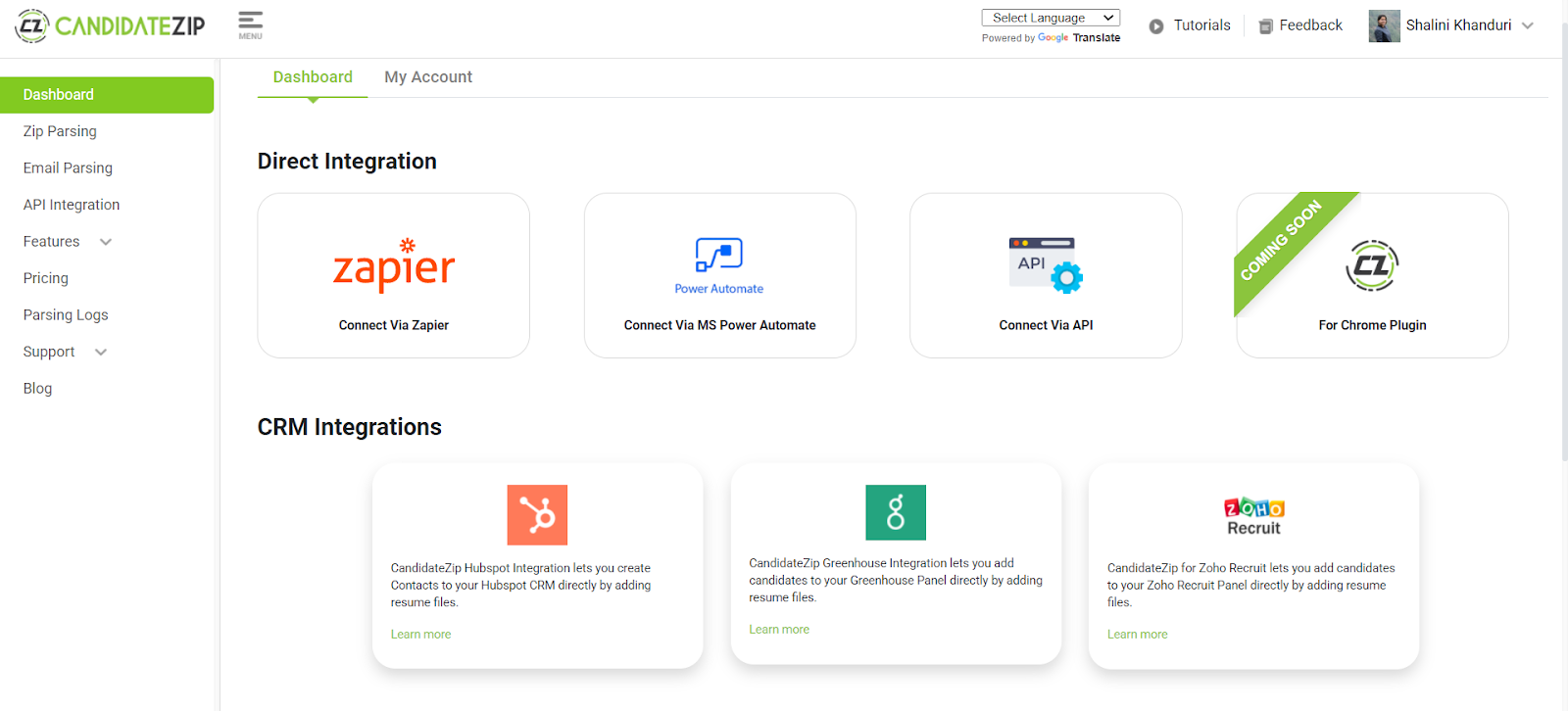
Task: Expand the Support sidebar submenu
Action: pyautogui.click(x=101, y=353)
